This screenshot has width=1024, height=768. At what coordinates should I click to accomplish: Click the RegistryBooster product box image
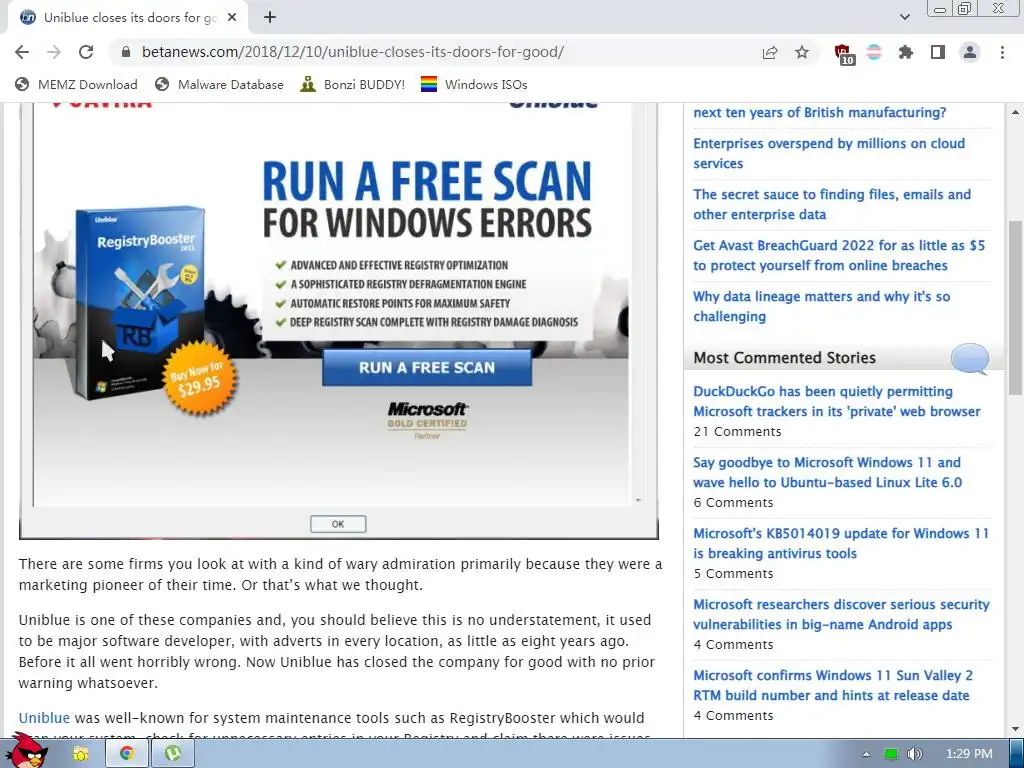139,302
